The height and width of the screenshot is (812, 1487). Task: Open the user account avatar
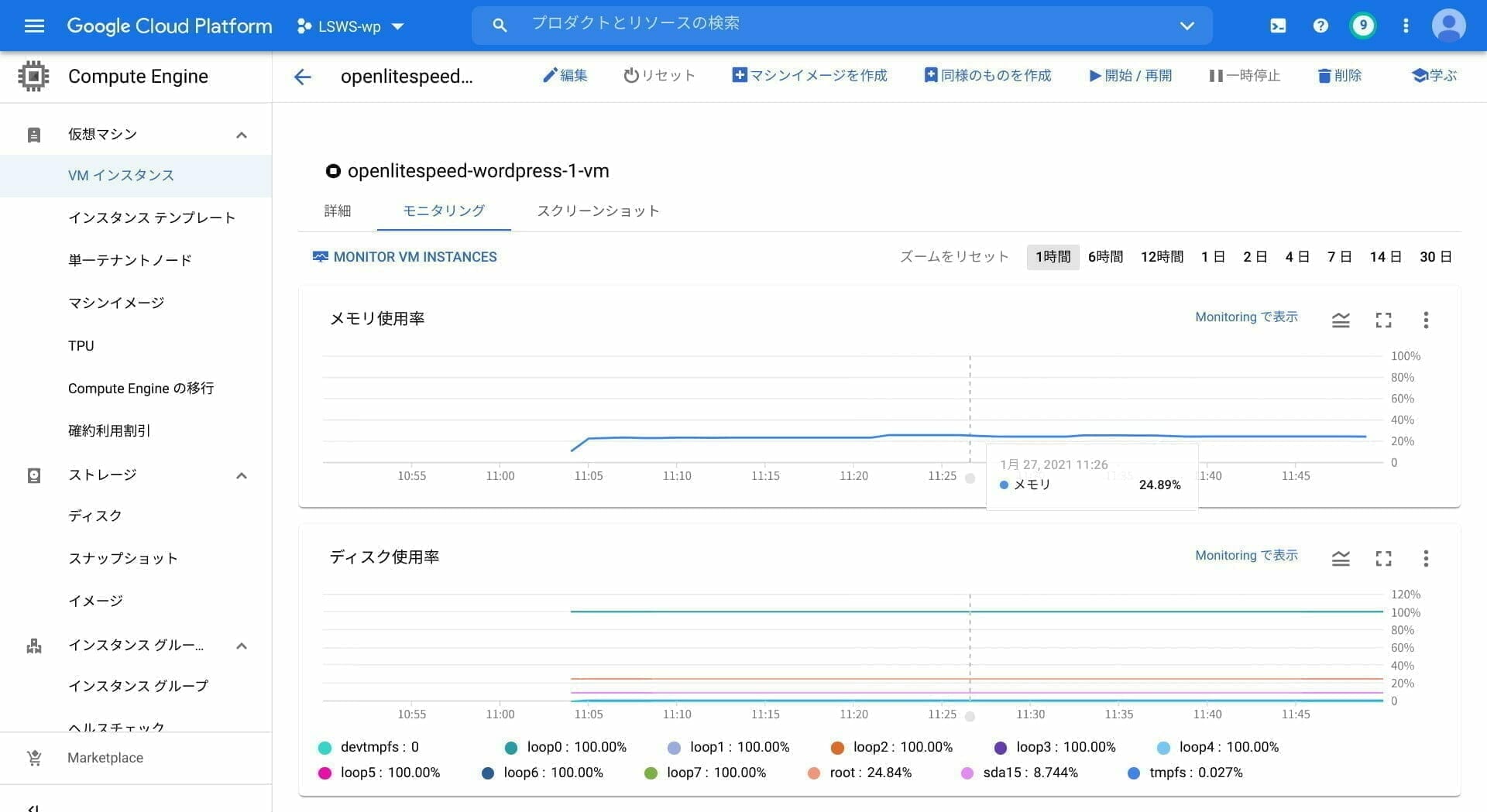[1448, 26]
